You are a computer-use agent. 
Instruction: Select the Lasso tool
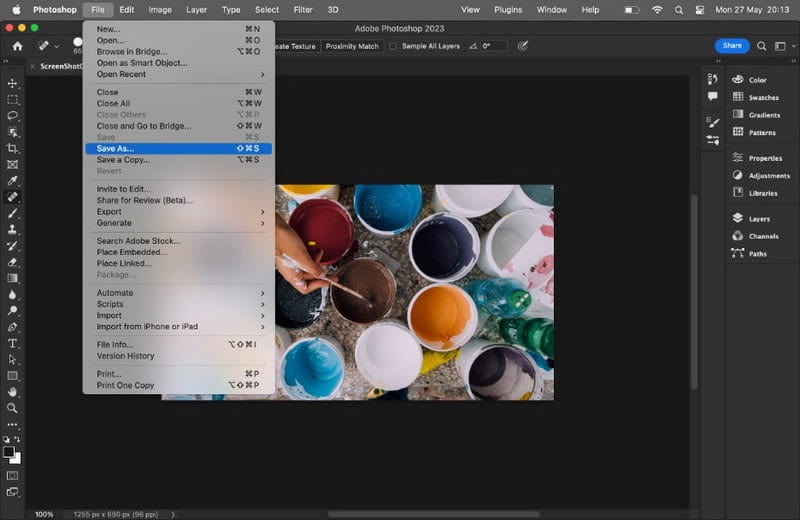click(x=12, y=116)
